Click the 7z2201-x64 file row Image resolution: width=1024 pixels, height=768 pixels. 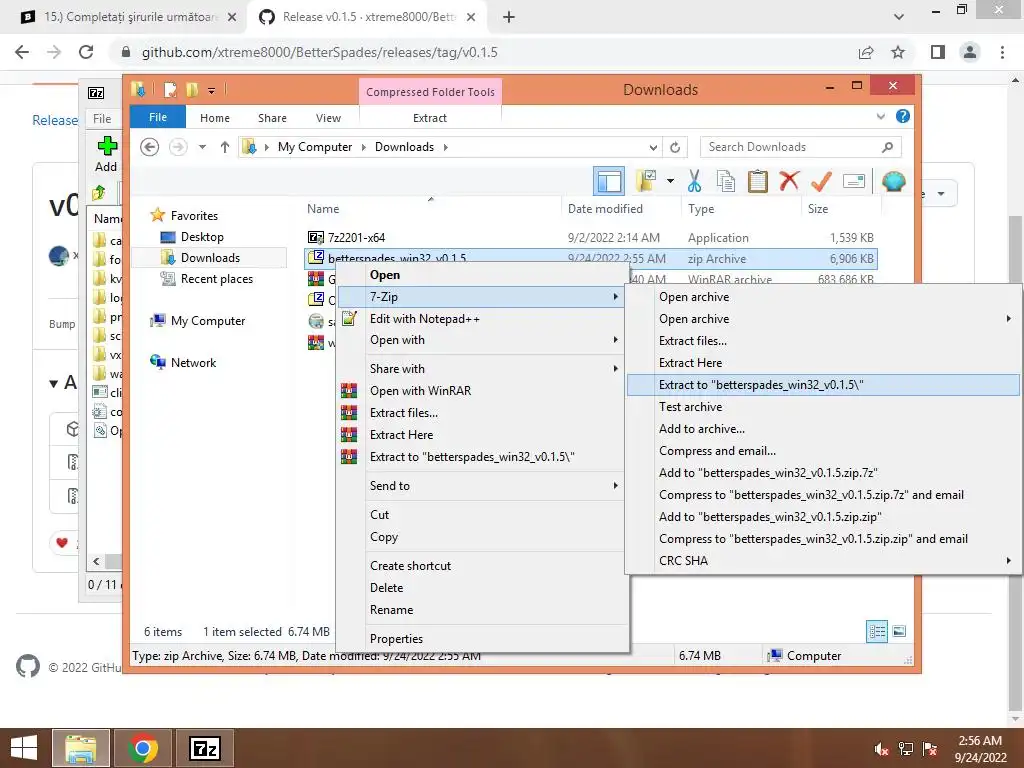[590, 238]
